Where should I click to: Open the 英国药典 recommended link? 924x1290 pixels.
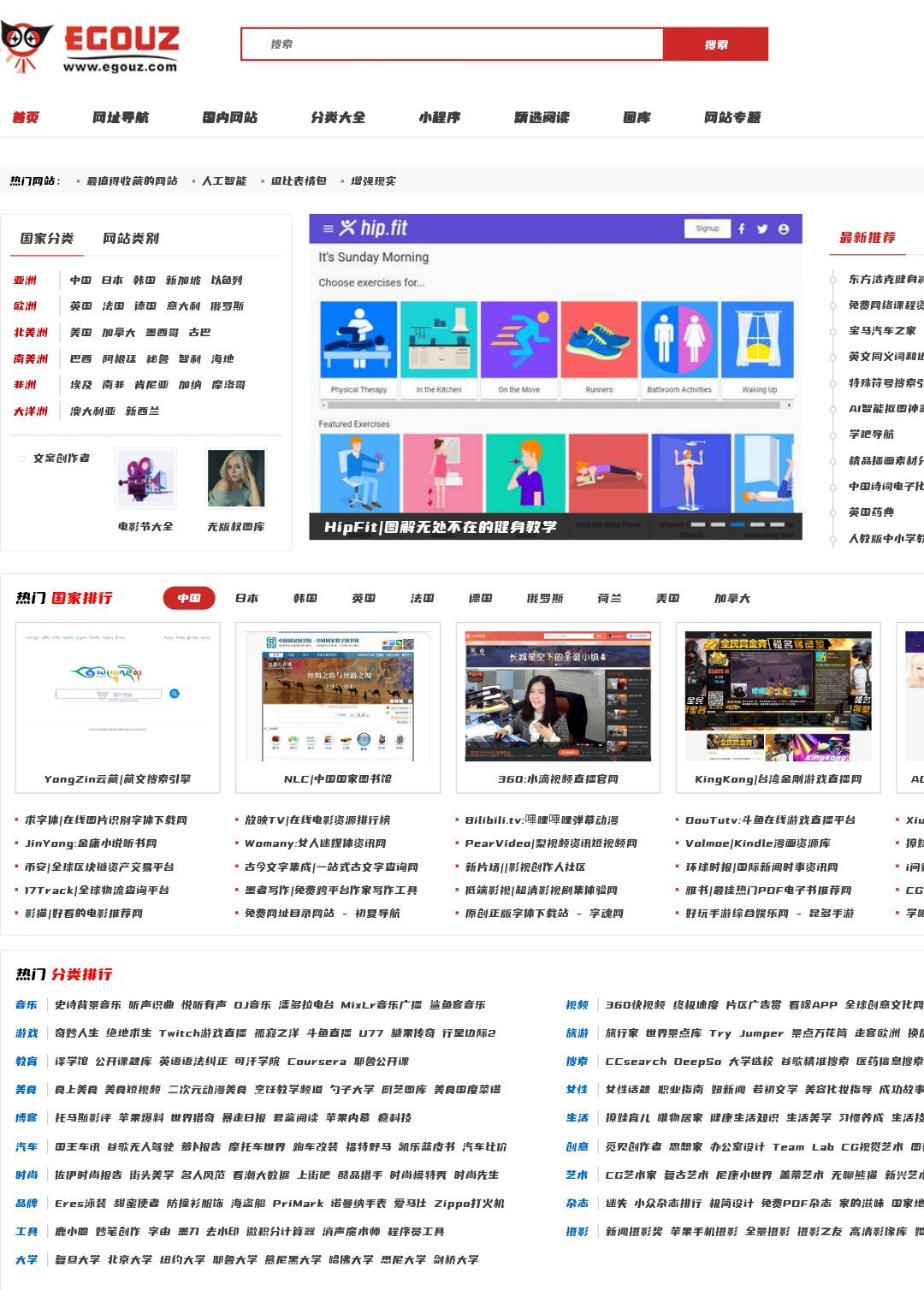(871, 512)
